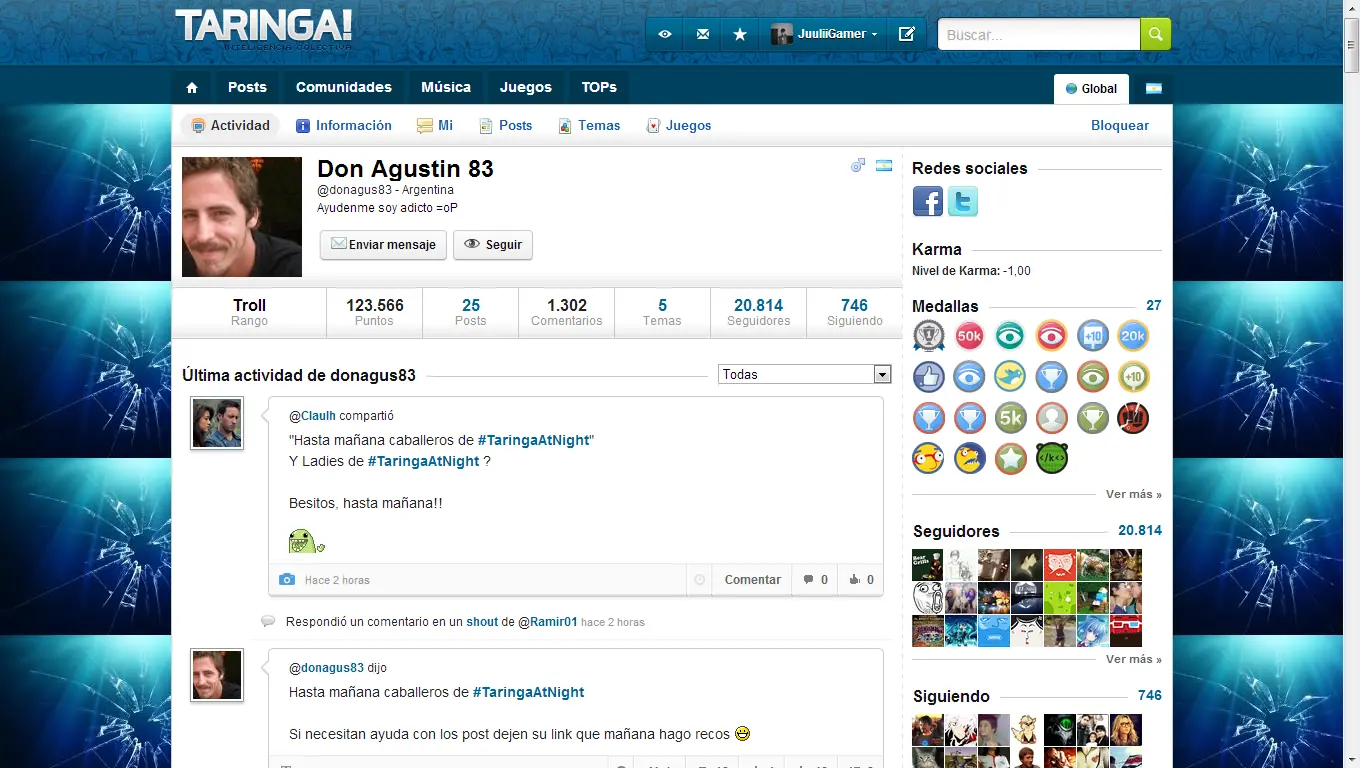Screen dimensions: 1360x768
Task: Click the green star medal icon
Action: 1010,458
